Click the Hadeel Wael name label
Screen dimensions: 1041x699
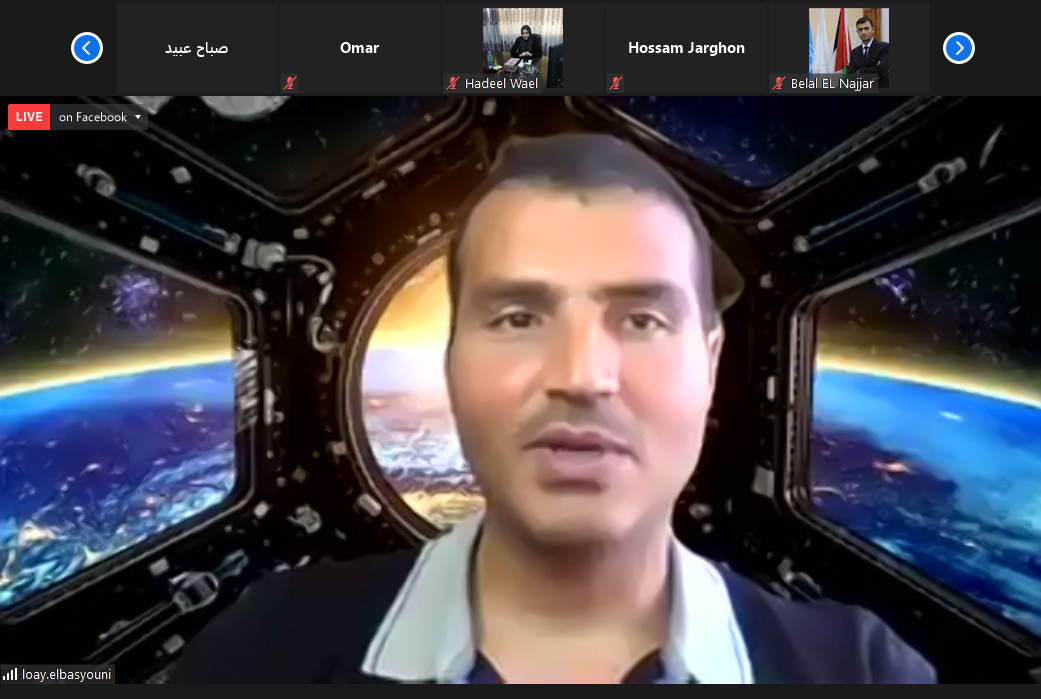point(501,84)
